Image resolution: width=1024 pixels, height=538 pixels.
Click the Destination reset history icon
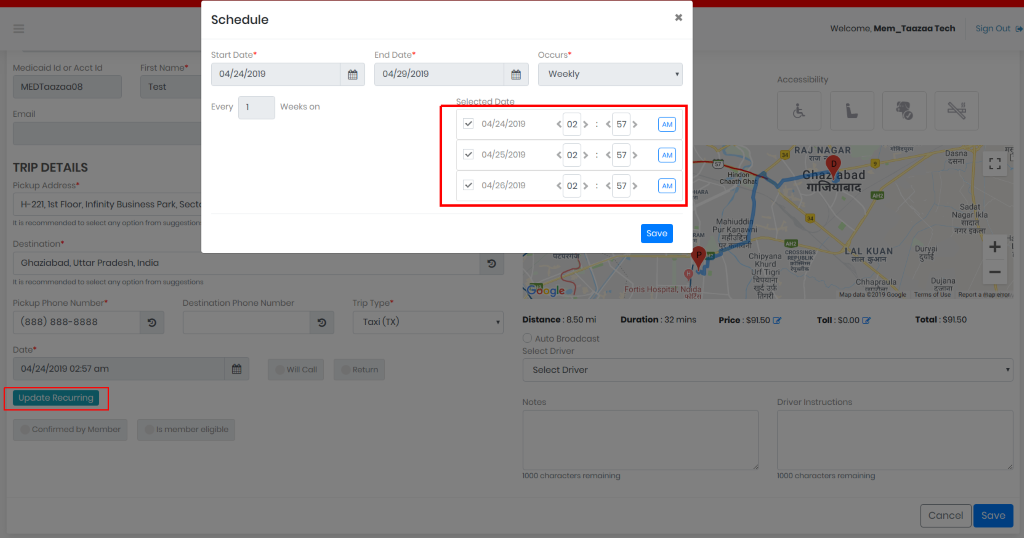[x=492, y=263]
